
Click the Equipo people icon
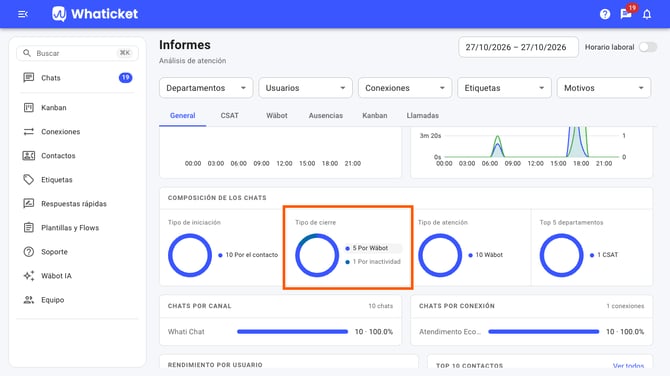[x=29, y=300]
